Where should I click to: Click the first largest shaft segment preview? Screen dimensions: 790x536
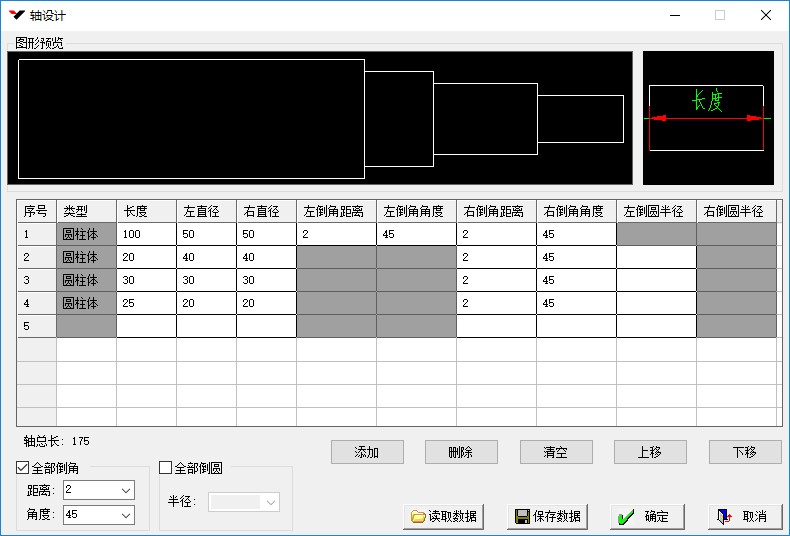click(x=191, y=119)
